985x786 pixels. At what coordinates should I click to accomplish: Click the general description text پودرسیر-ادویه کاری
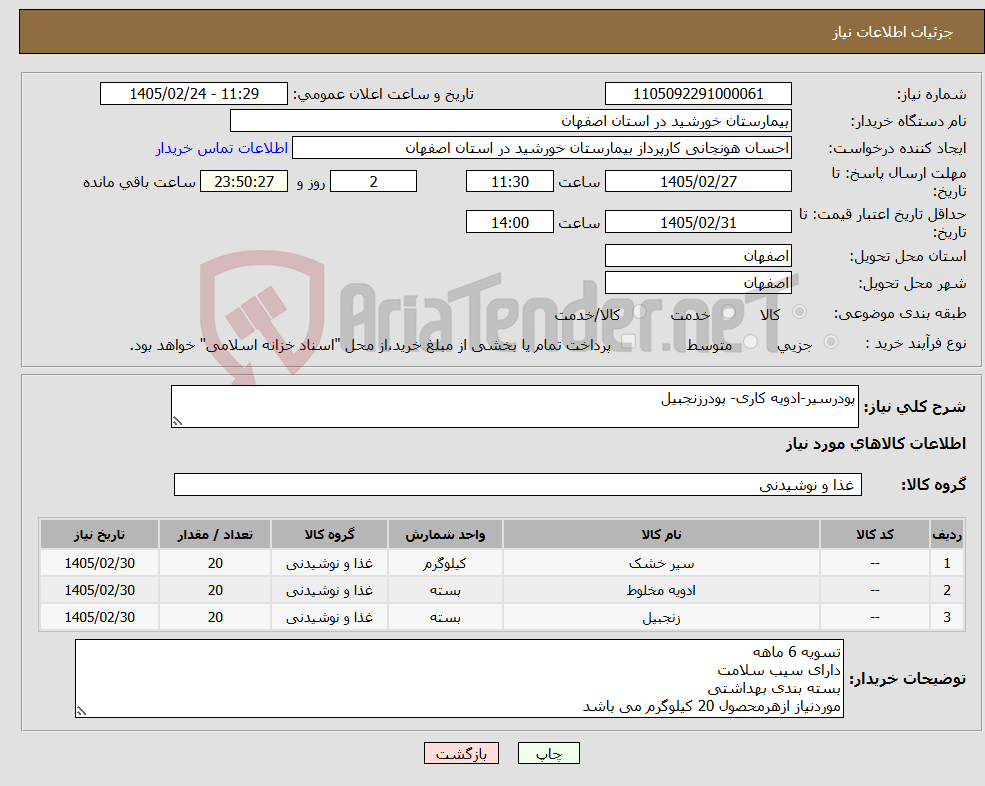point(758,399)
